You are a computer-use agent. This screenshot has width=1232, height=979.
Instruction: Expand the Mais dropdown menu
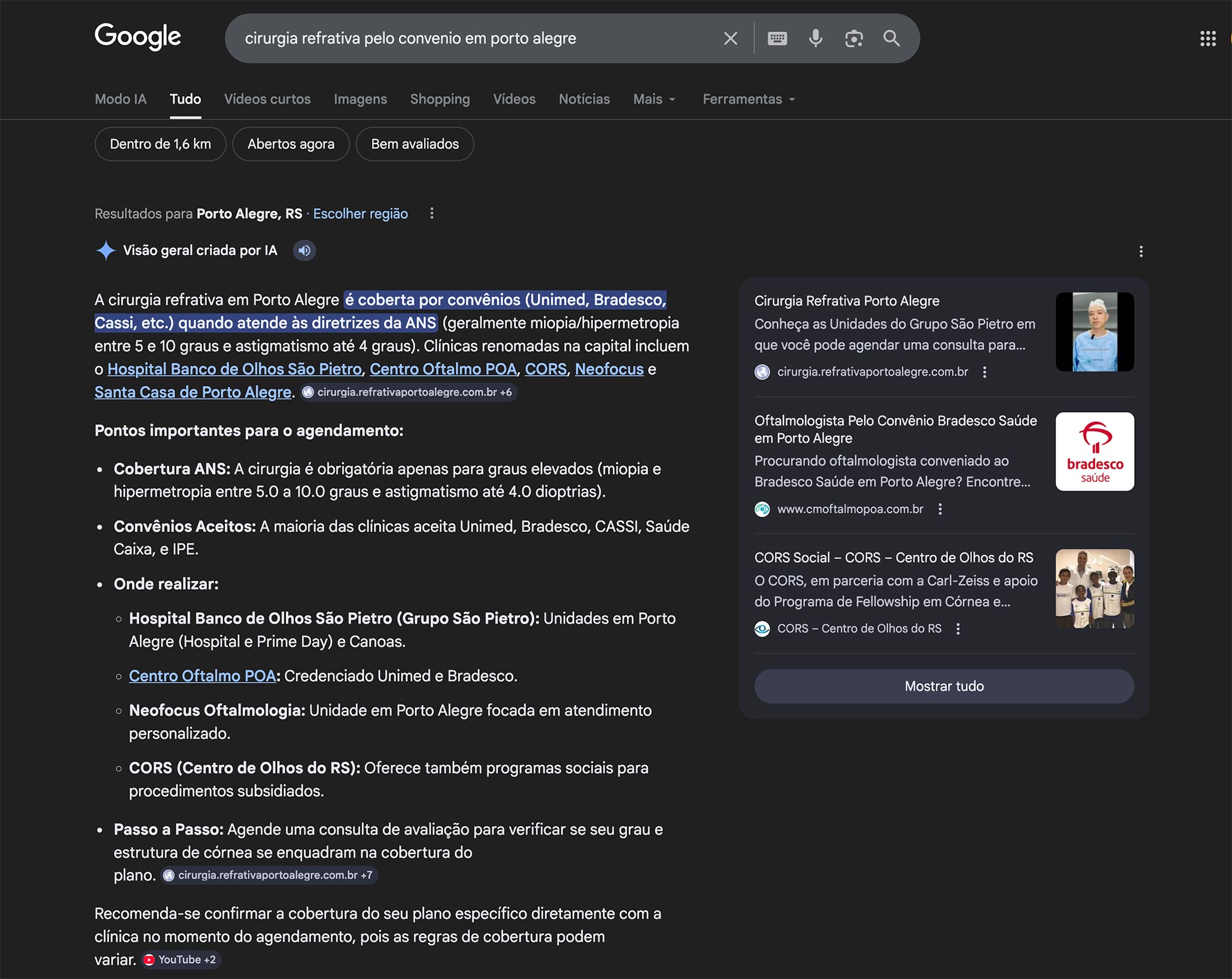click(654, 99)
